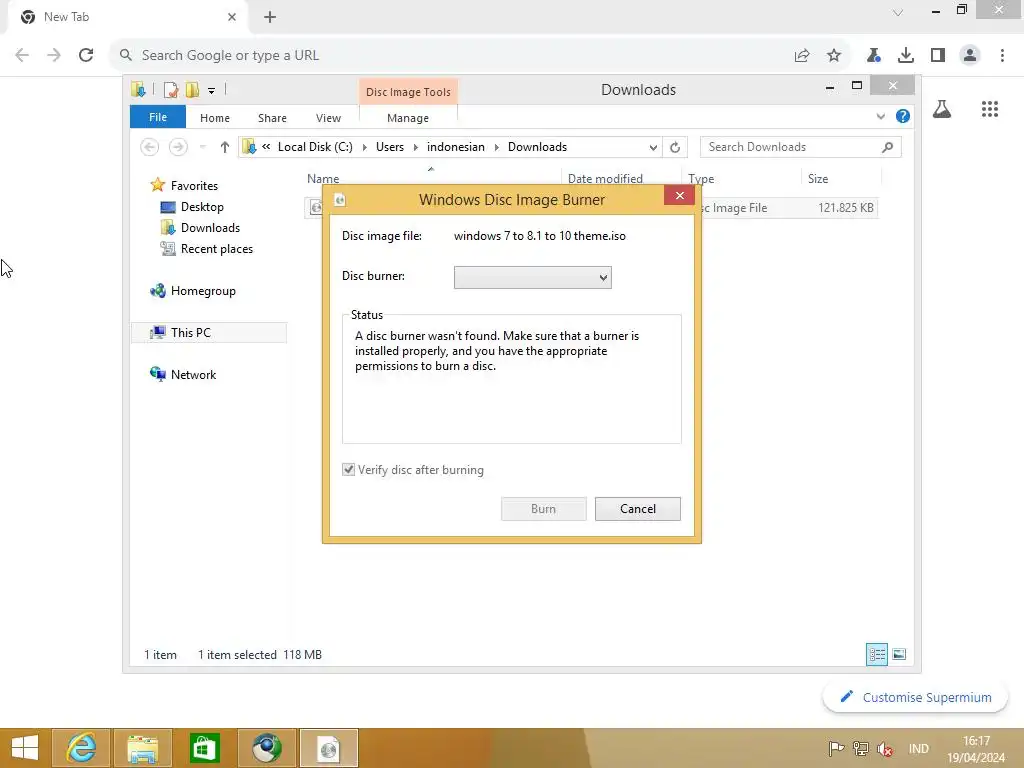Focus the Search Downloads field
Image resolution: width=1024 pixels, height=768 pixels.
(800, 148)
